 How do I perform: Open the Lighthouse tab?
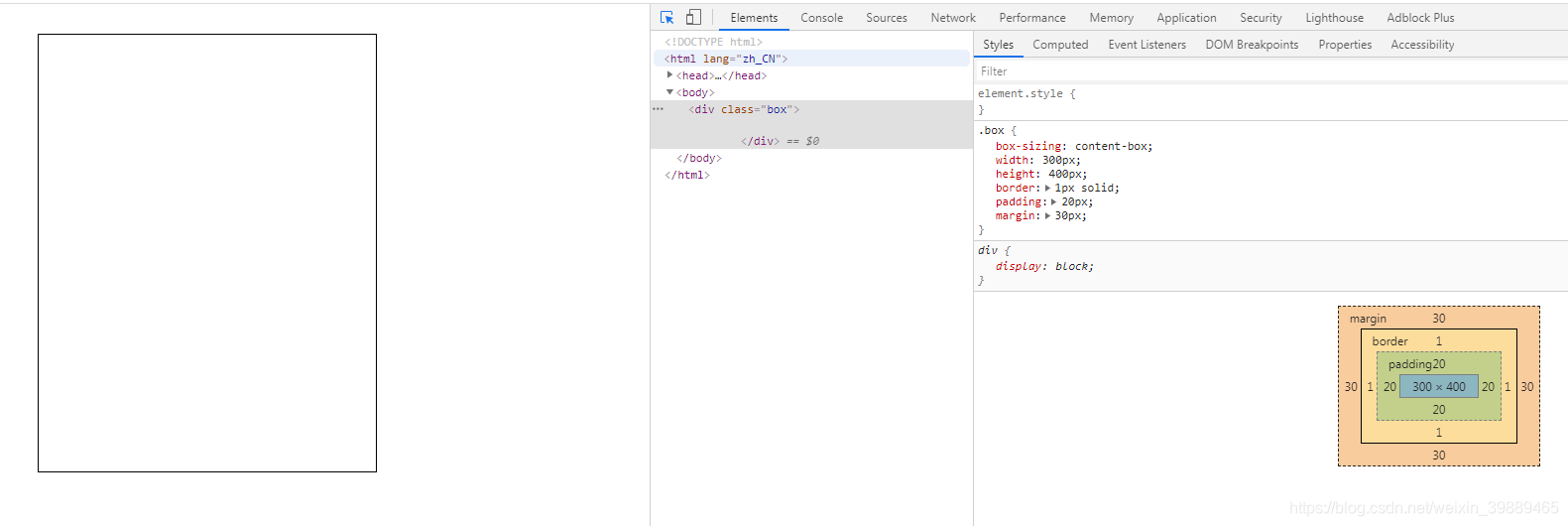(1334, 18)
